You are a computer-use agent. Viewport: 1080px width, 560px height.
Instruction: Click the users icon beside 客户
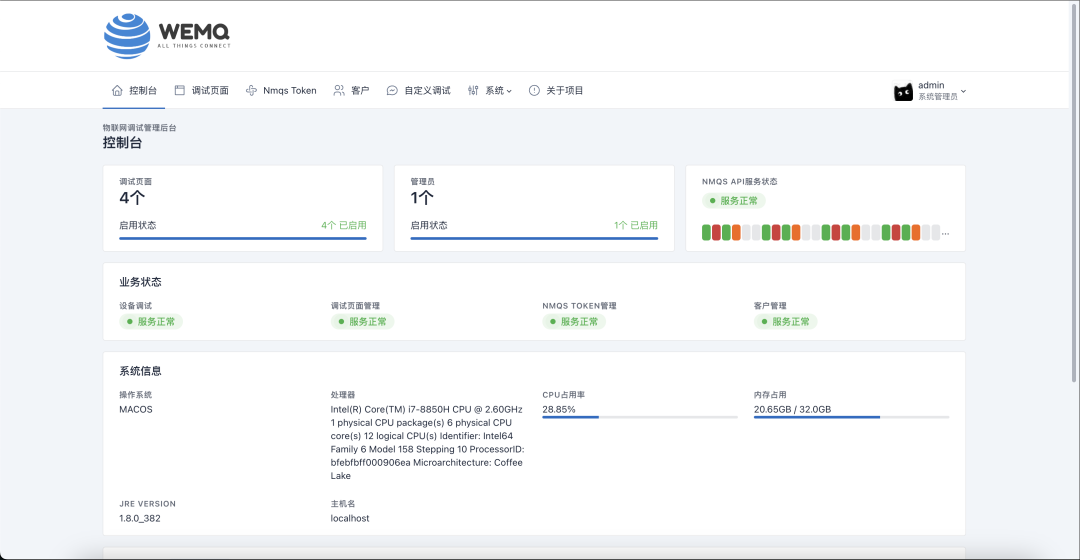(x=339, y=90)
